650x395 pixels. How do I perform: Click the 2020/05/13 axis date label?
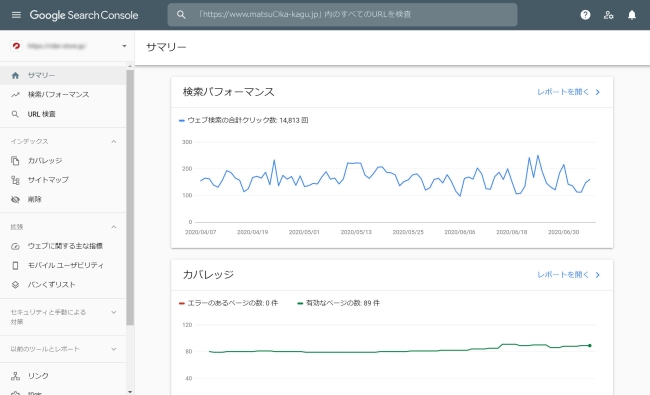[x=356, y=232]
